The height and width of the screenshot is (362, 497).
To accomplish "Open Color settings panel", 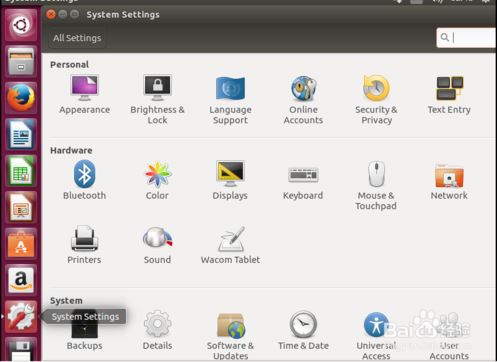I will tap(157, 180).
